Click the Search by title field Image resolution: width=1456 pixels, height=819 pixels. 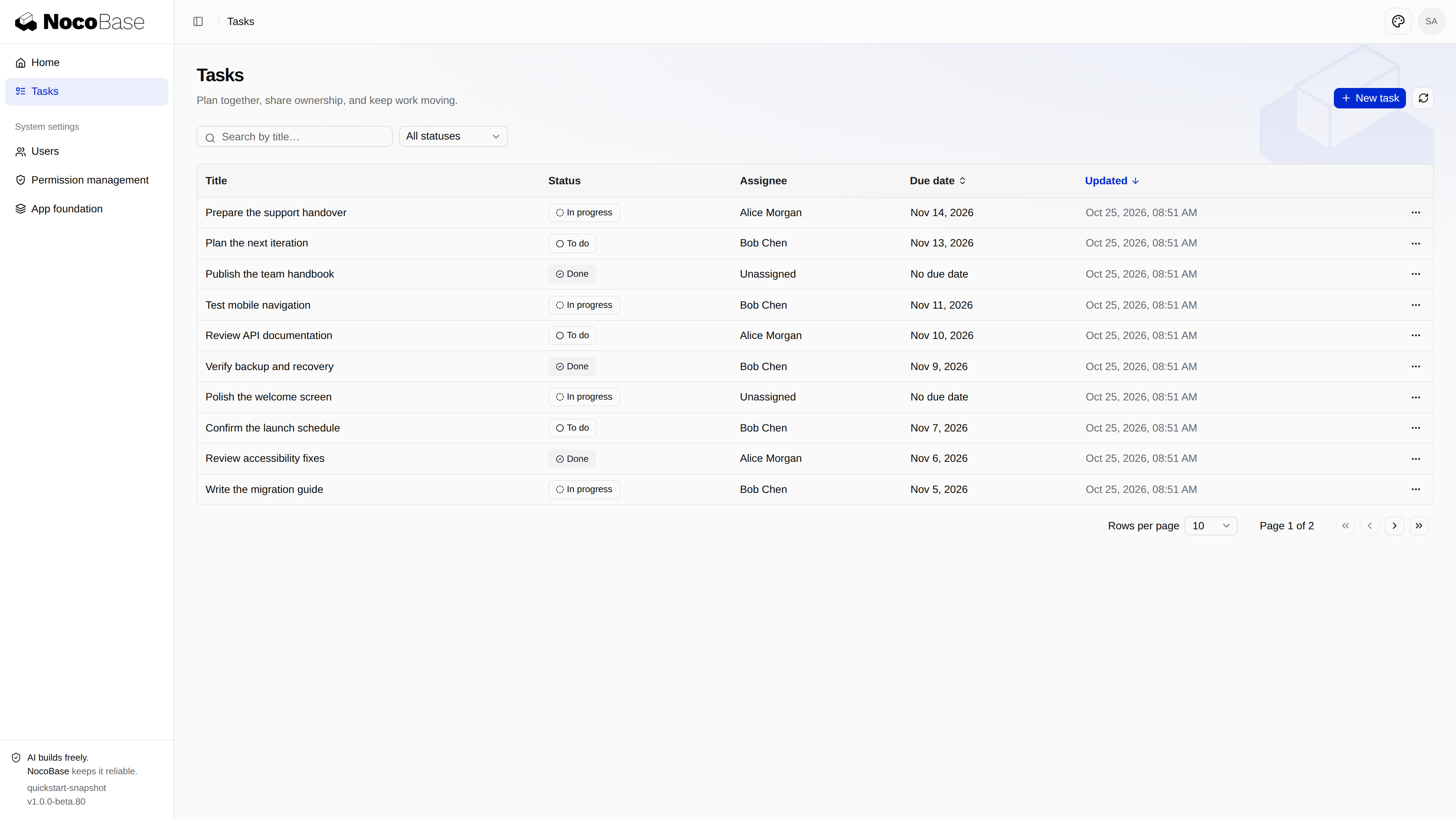(x=295, y=137)
